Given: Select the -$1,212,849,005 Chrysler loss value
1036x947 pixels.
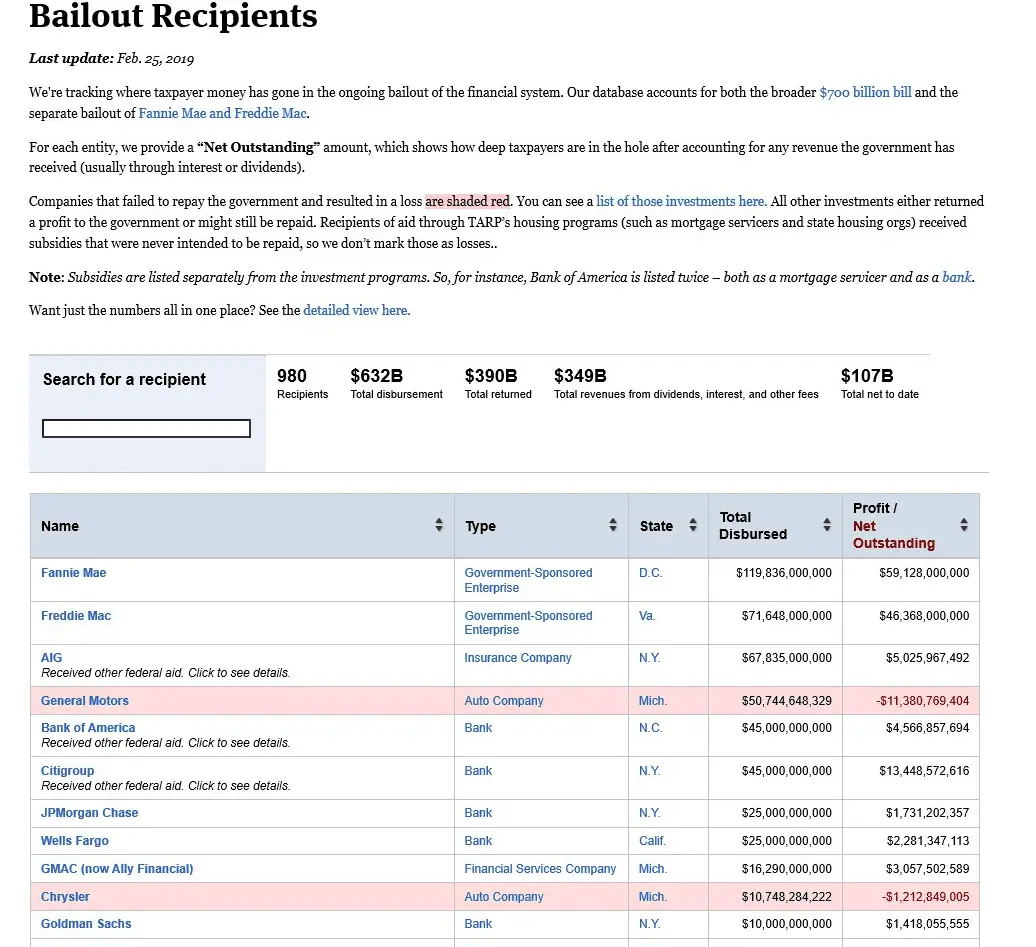Looking at the screenshot, I should [925, 897].
